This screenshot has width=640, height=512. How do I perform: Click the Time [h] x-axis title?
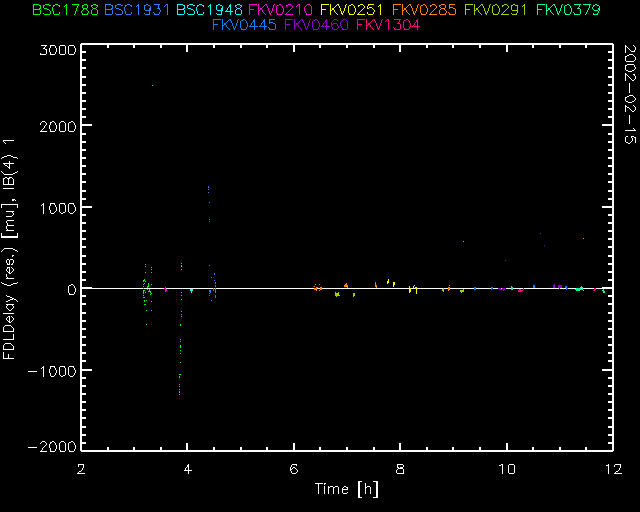(x=347, y=488)
